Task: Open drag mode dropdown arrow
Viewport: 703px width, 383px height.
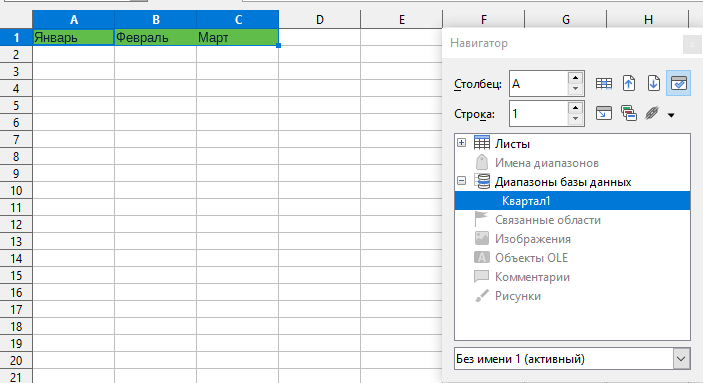Action: (x=671, y=115)
